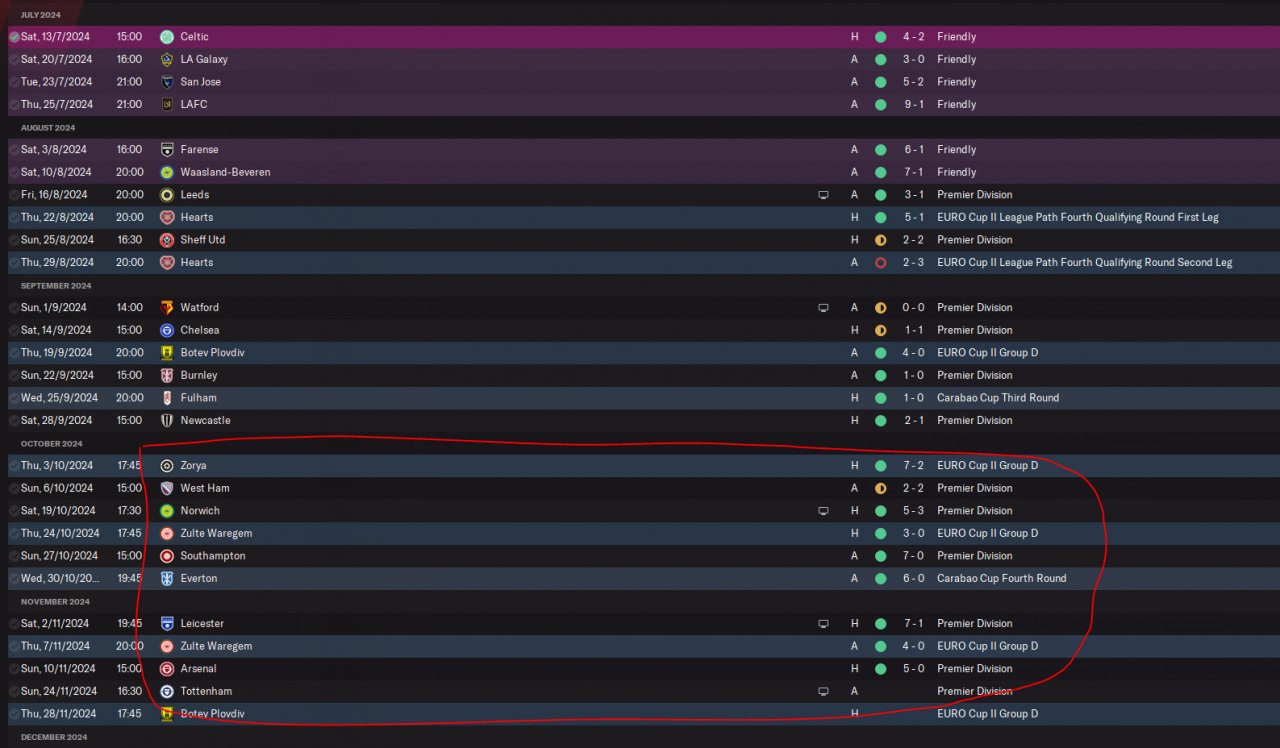Click the red loss indicator for Hearts away
Viewport: 1280px width, 748px height.
880,262
